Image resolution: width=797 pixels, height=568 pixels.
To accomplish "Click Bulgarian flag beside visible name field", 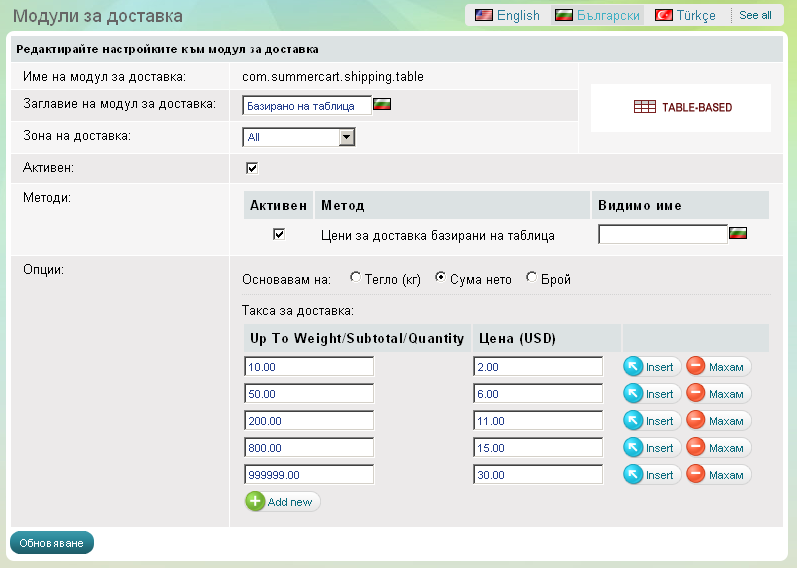I will tap(739, 234).
